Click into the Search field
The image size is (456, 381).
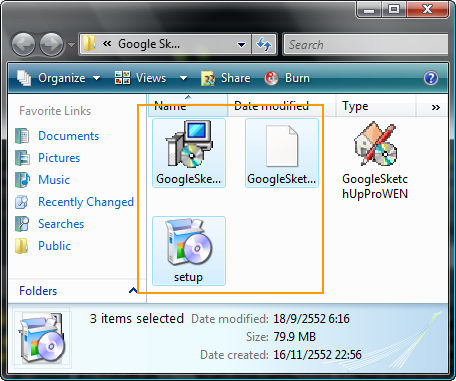[x=366, y=44]
